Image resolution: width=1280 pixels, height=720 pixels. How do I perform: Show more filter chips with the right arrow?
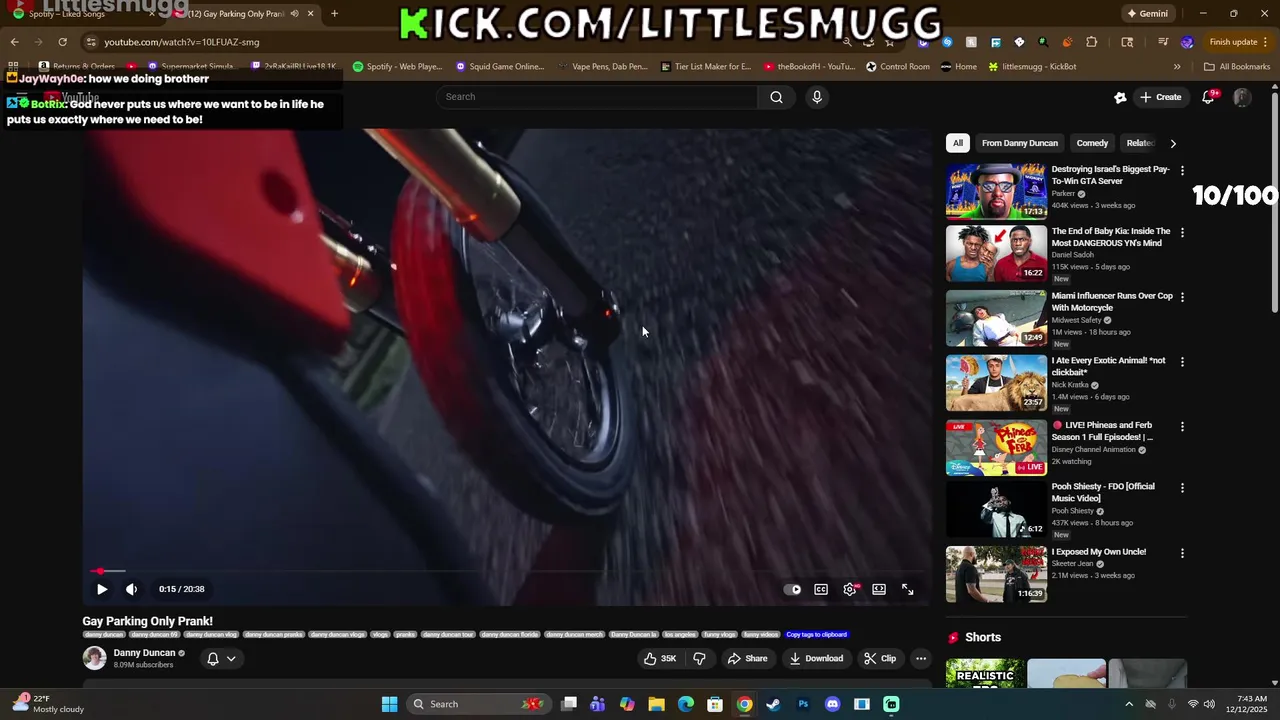[1173, 143]
